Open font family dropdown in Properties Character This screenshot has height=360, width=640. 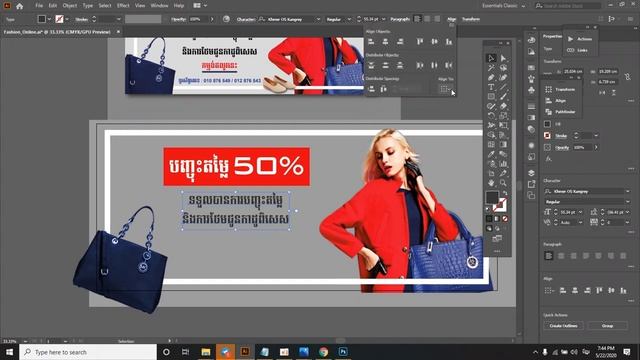[627, 191]
